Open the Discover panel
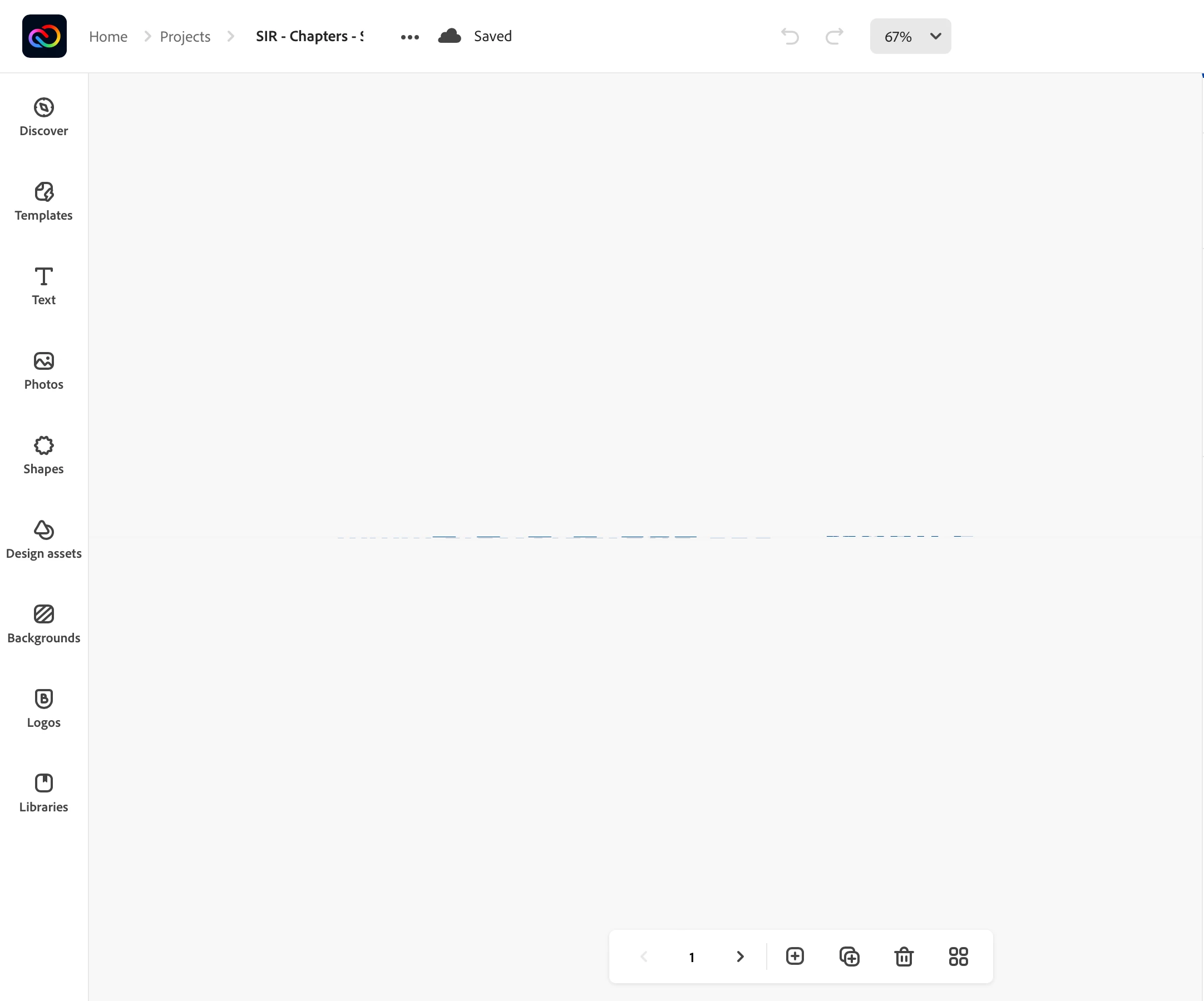 [43, 117]
